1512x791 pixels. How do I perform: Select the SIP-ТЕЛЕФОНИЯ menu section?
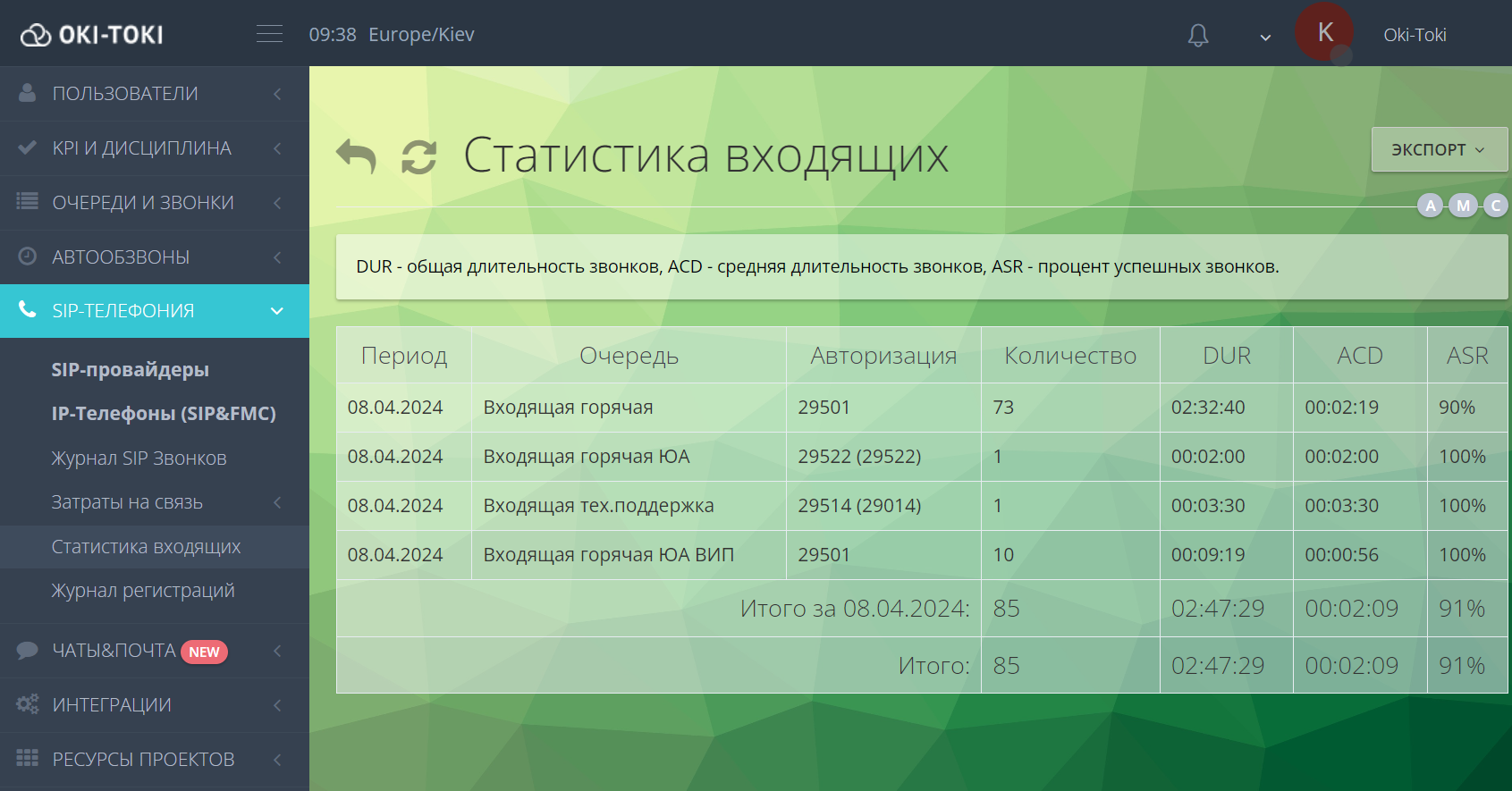coord(154,311)
